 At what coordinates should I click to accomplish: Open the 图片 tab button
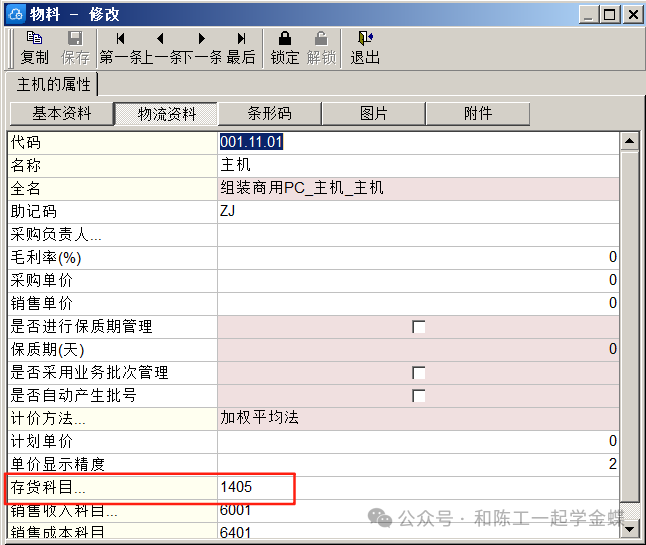tap(373, 114)
